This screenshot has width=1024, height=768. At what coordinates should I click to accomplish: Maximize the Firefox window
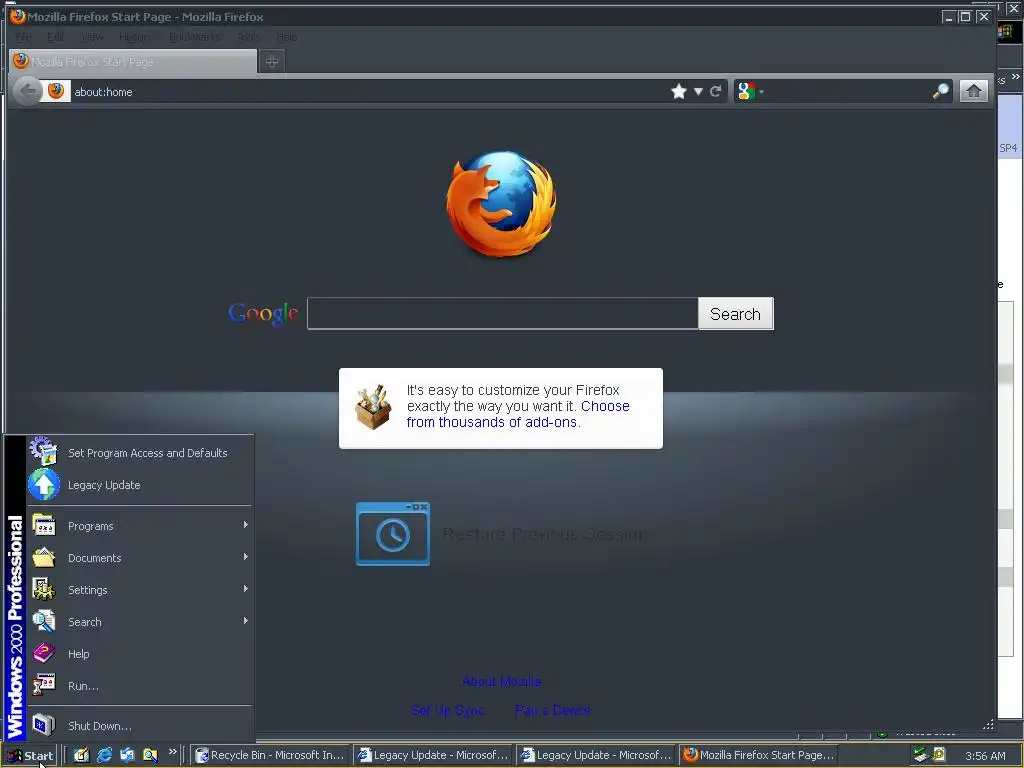tap(965, 16)
